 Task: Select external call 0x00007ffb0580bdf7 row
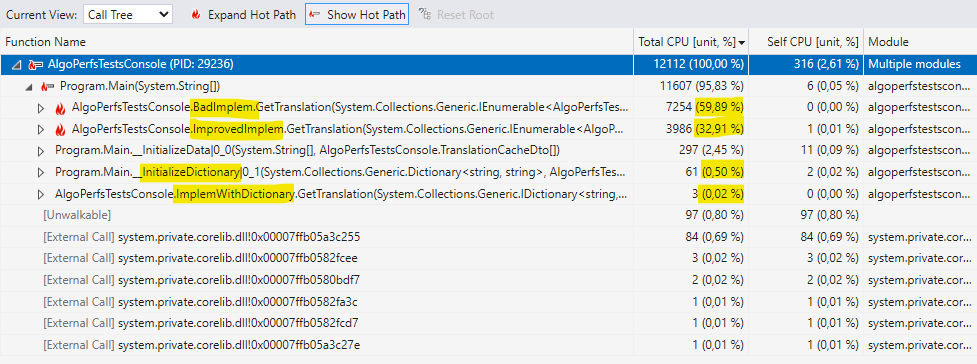click(488, 280)
